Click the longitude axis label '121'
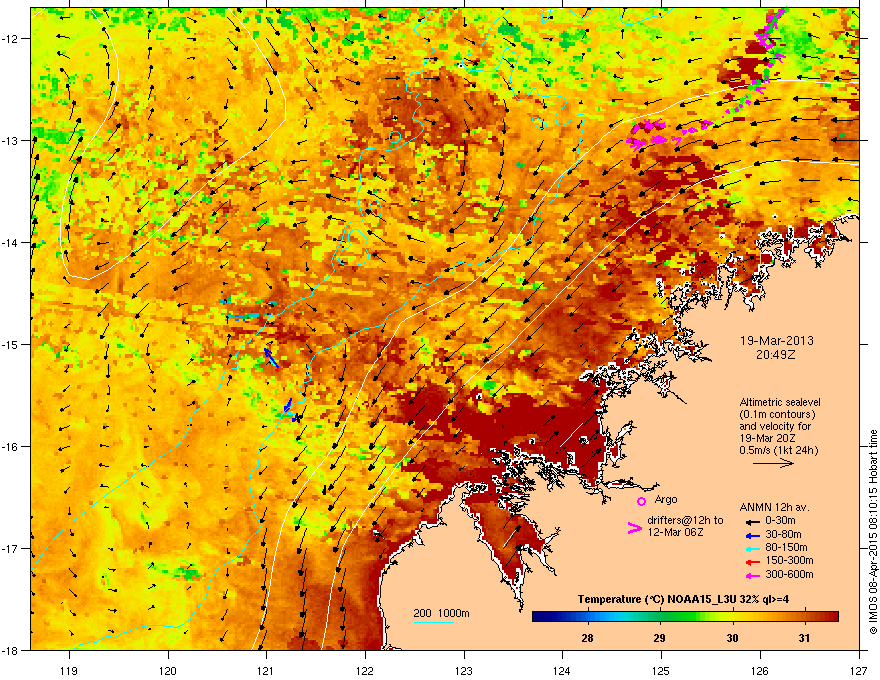The width and height of the screenshot is (880, 680). pyautogui.click(x=266, y=670)
